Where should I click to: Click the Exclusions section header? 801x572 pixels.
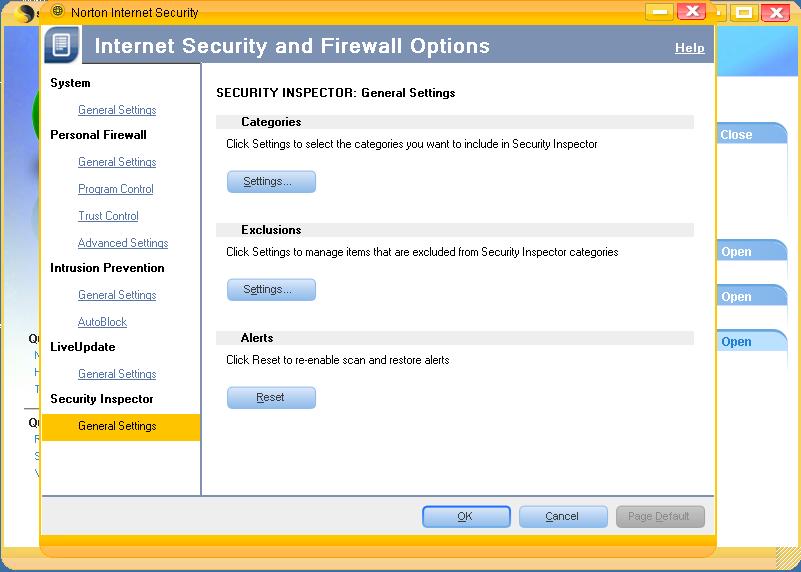pos(455,230)
